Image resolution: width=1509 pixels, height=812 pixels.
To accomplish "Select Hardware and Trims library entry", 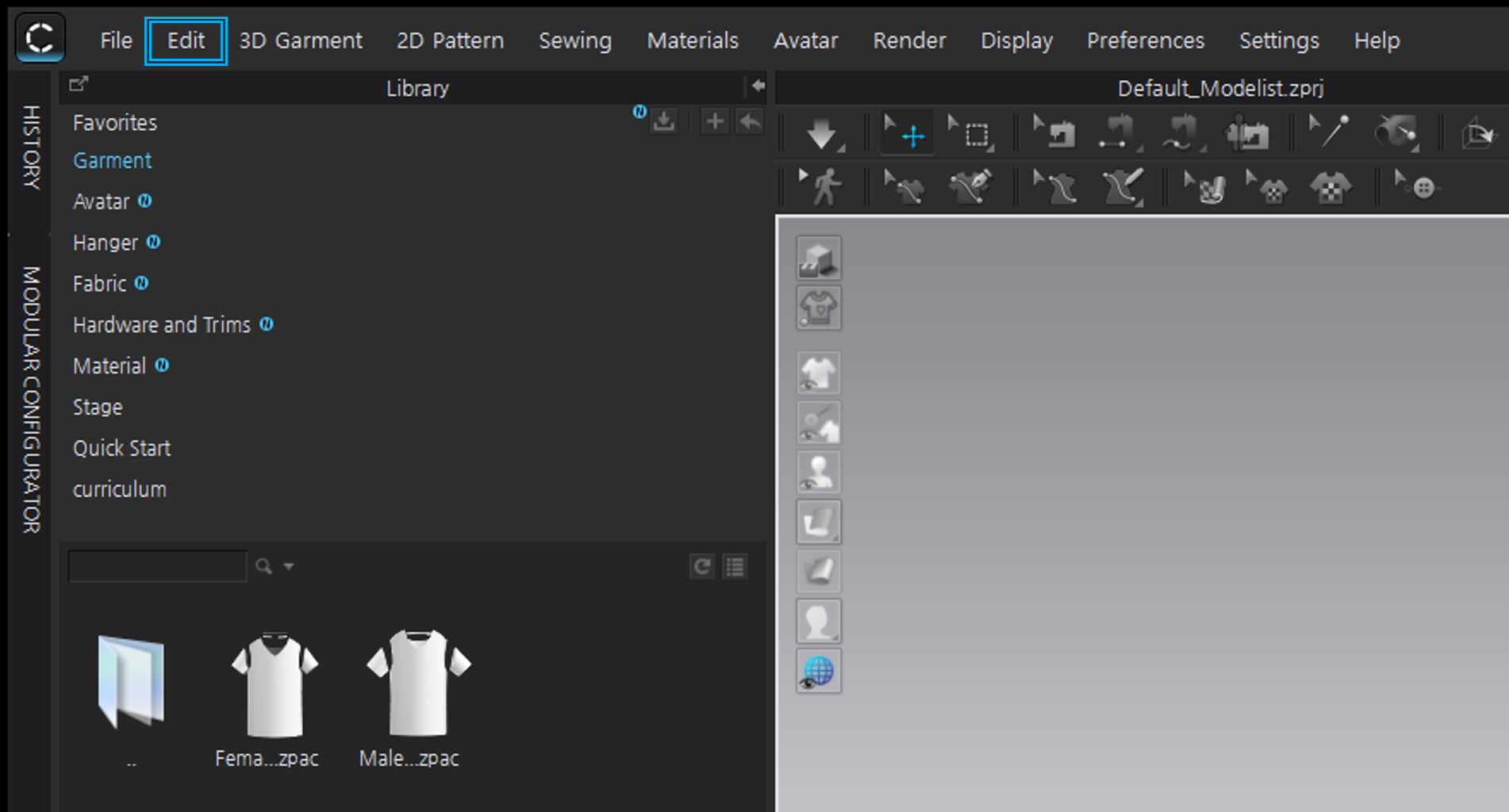I will (x=162, y=325).
